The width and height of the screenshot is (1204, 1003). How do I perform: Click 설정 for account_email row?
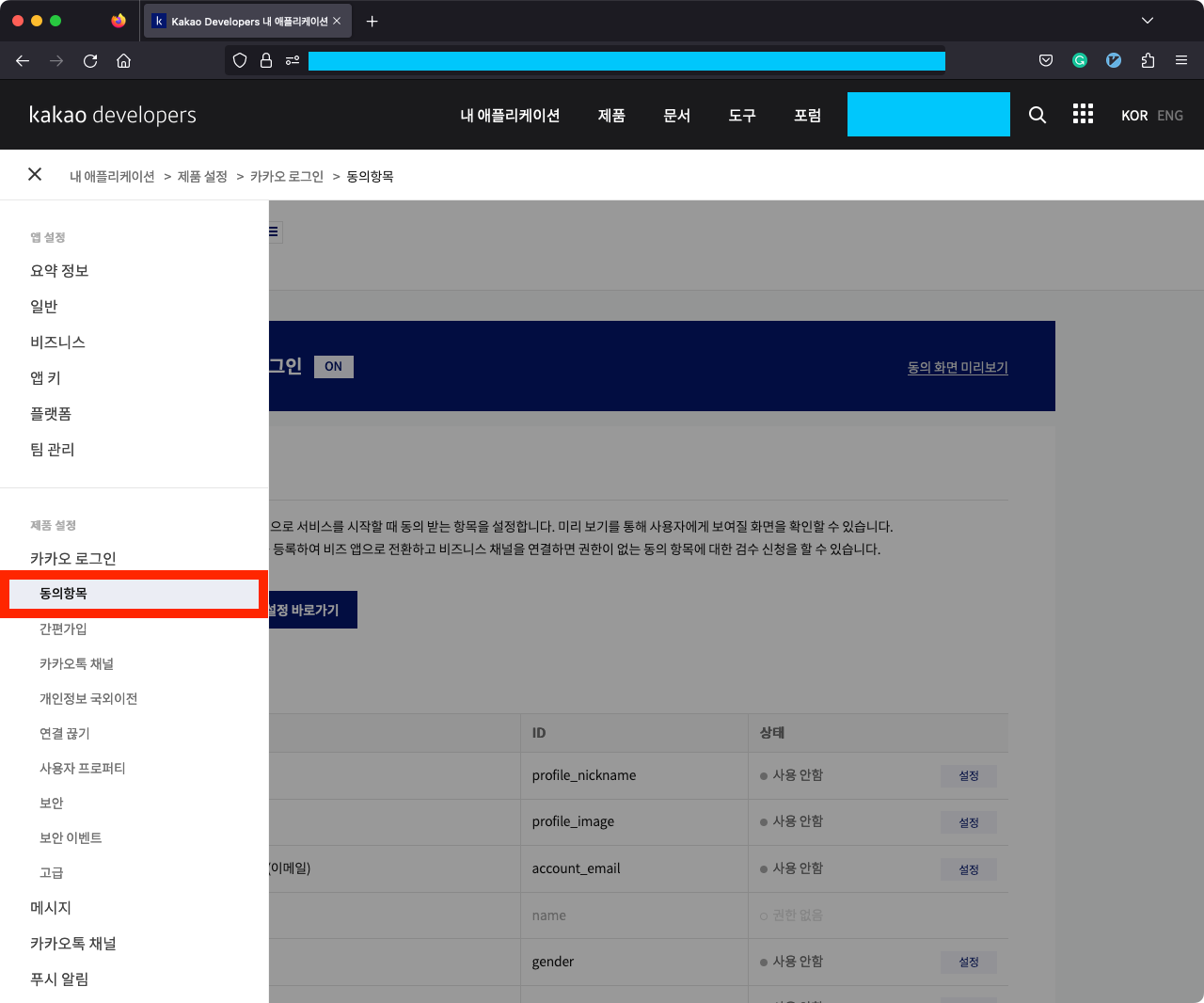coord(969,869)
